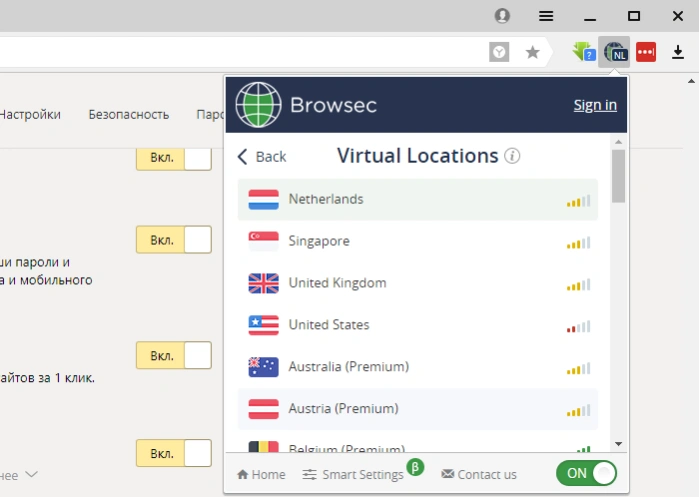699x497 pixels.
Task: Turn off the Browsec ON switch
Action: pos(586,473)
